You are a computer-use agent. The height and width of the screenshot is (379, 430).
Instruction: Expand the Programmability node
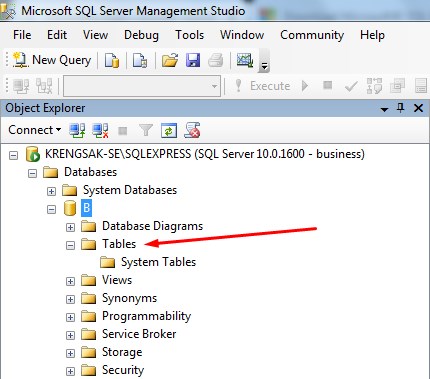70,317
